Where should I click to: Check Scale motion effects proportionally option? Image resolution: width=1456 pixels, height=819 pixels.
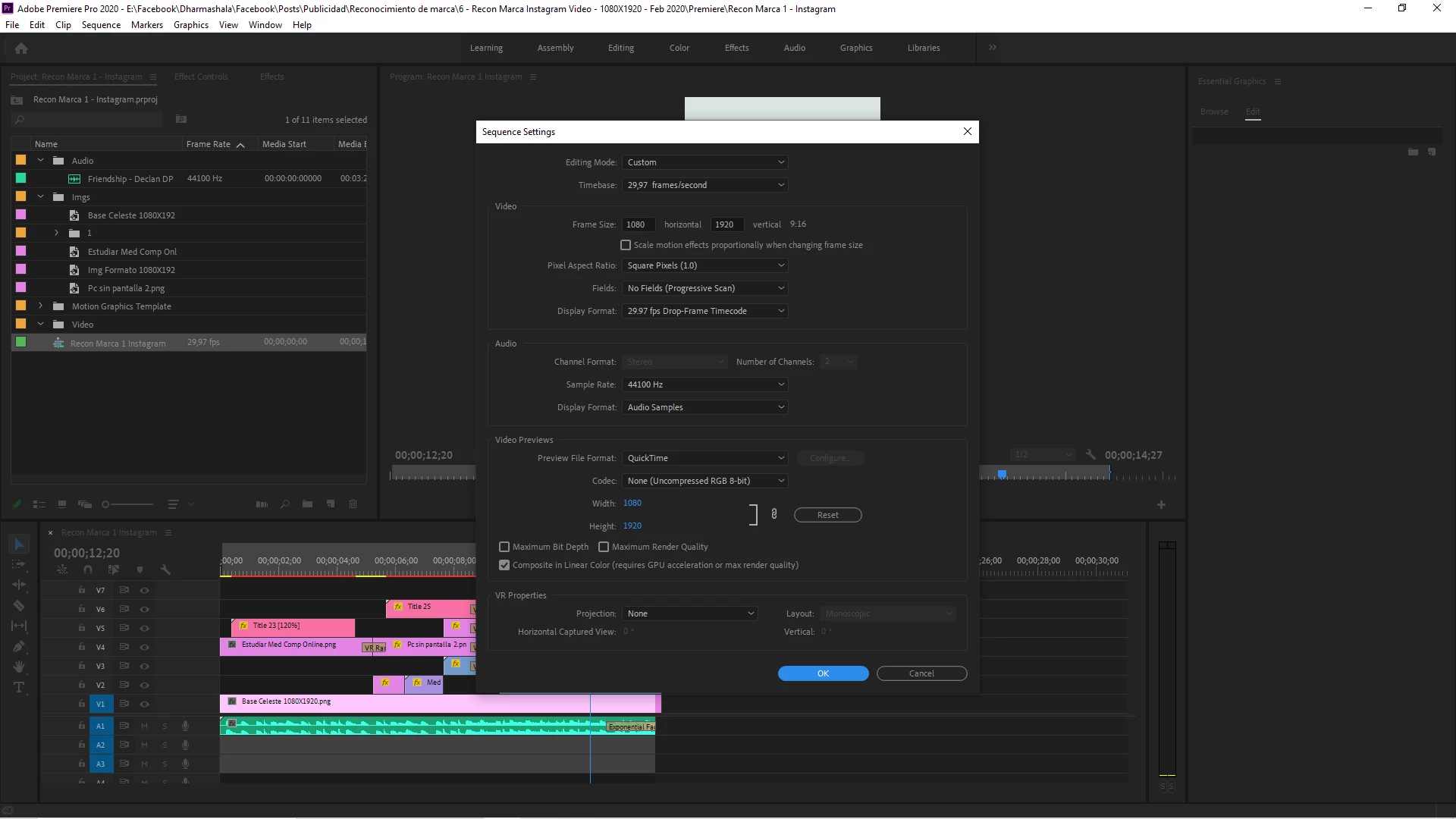(626, 245)
